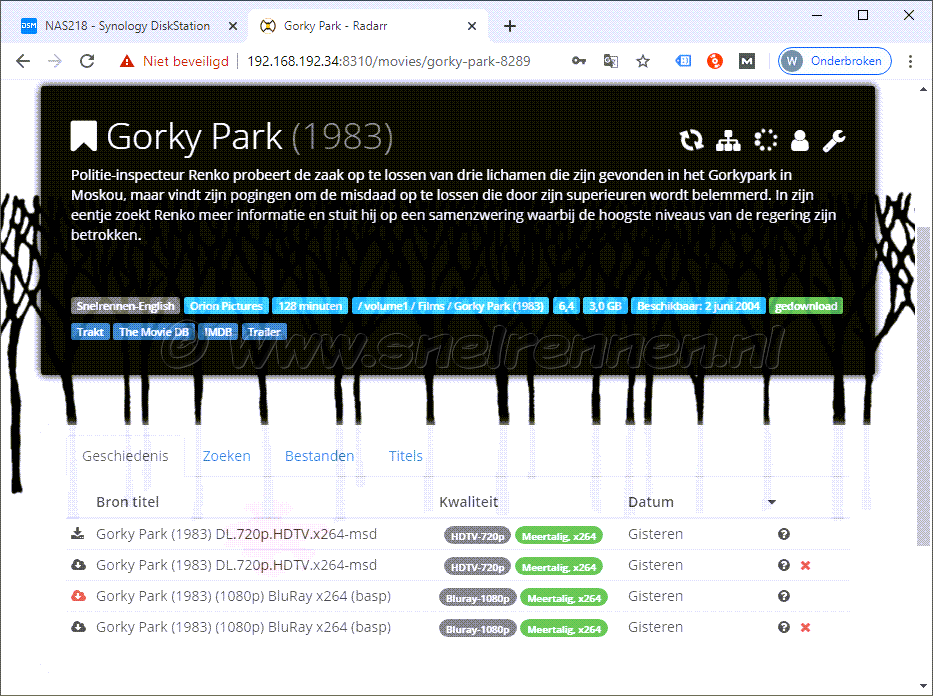This screenshot has width=933, height=696.
Task: Open the organize files sitemap icon
Action: pyautogui.click(x=728, y=140)
